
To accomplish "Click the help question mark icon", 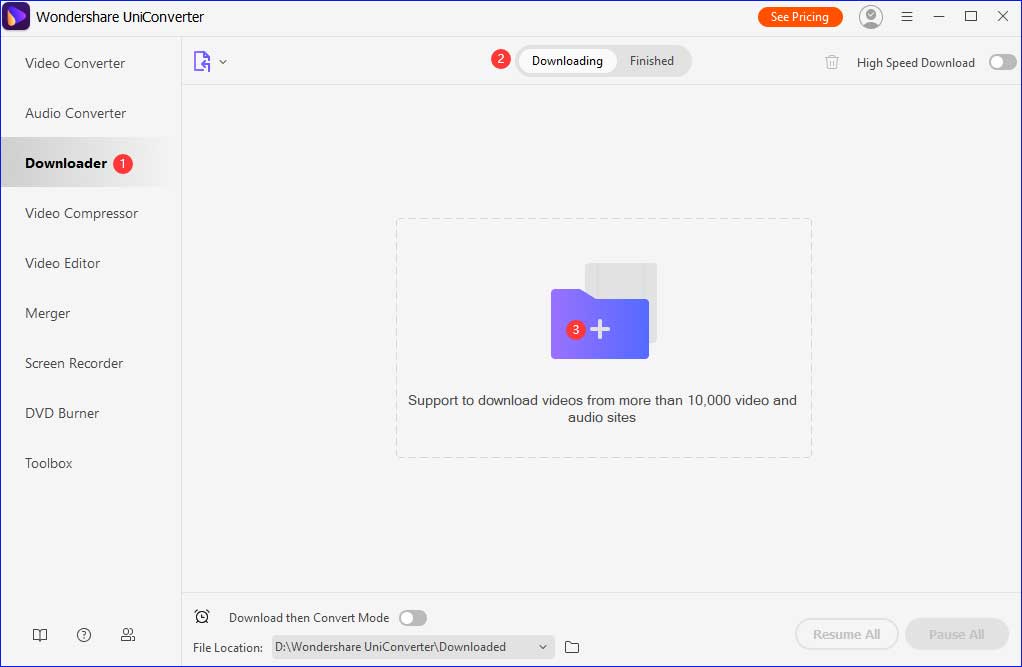I will pyautogui.click(x=83, y=635).
